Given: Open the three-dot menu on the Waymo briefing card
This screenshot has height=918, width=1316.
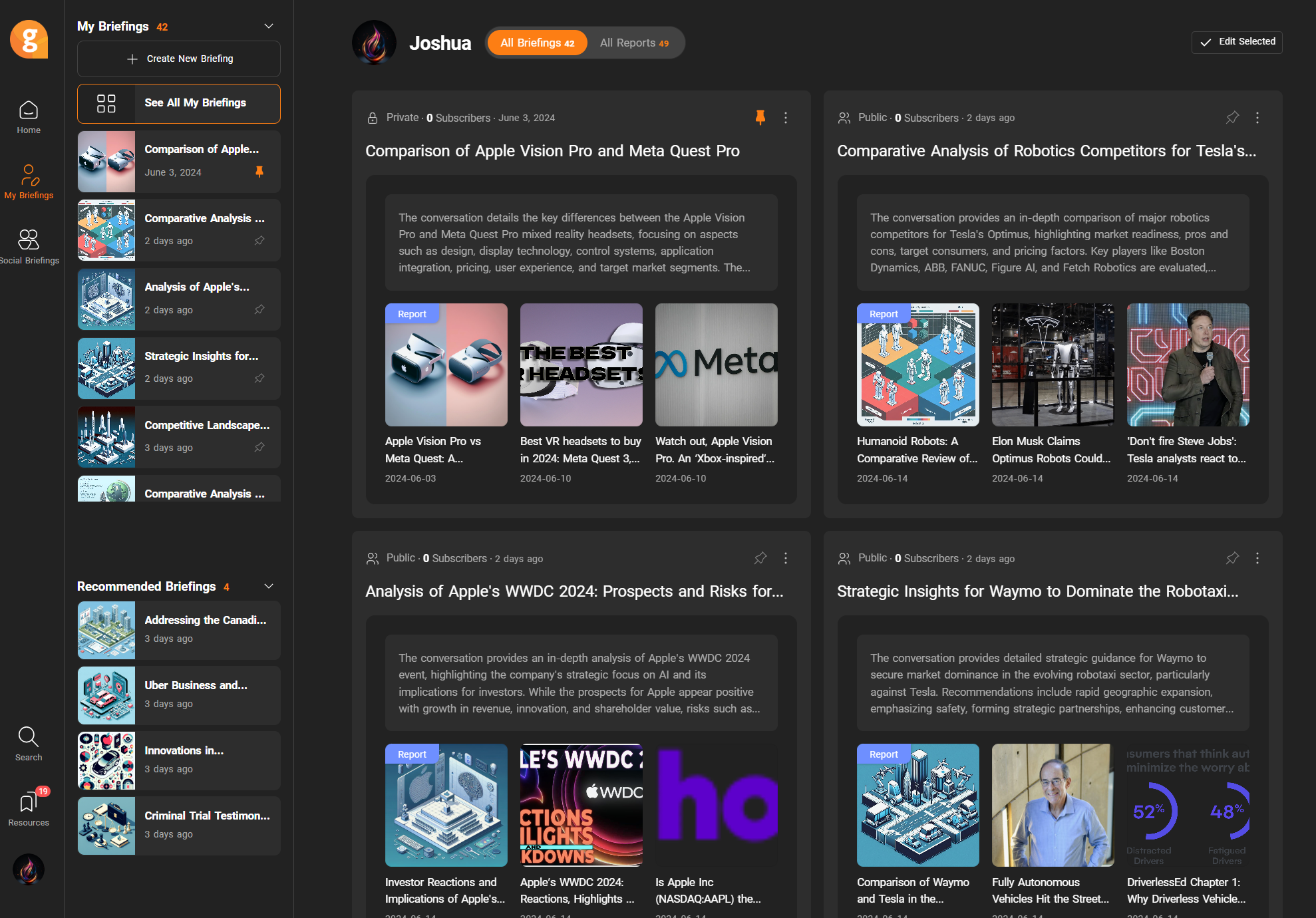Looking at the screenshot, I should coord(1257,558).
